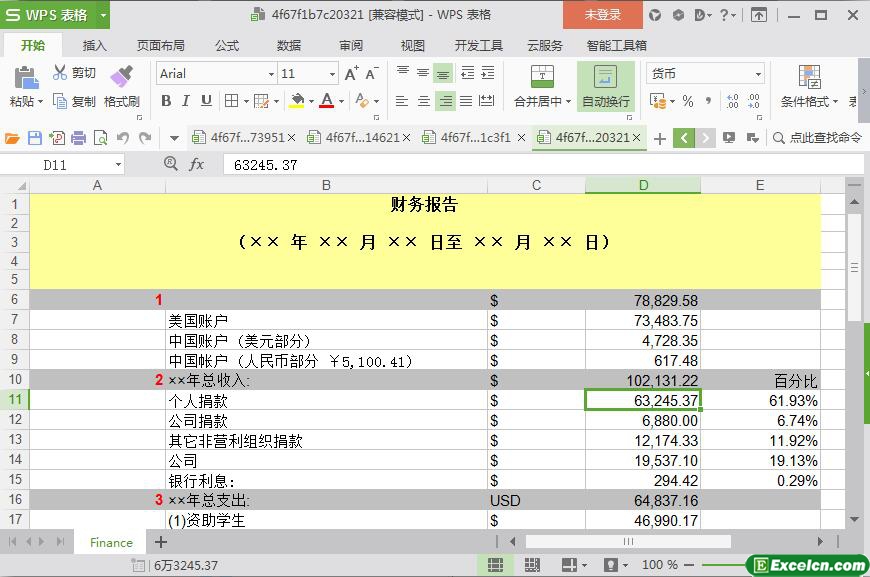The height and width of the screenshot is (577, 870).
Task: Click the percent style icon
Action: [687, 101]
